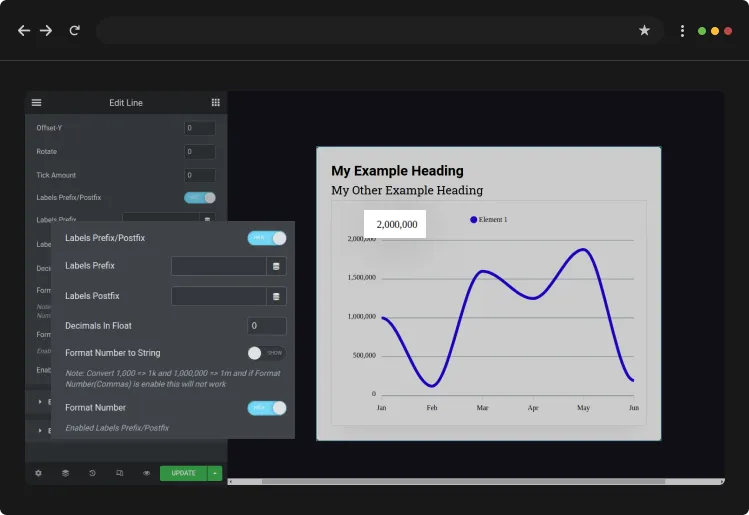Open the History icon
Image resolution: width=749 pixels, height=515 pixels.
pyautogui.click(x=92, y=473)
